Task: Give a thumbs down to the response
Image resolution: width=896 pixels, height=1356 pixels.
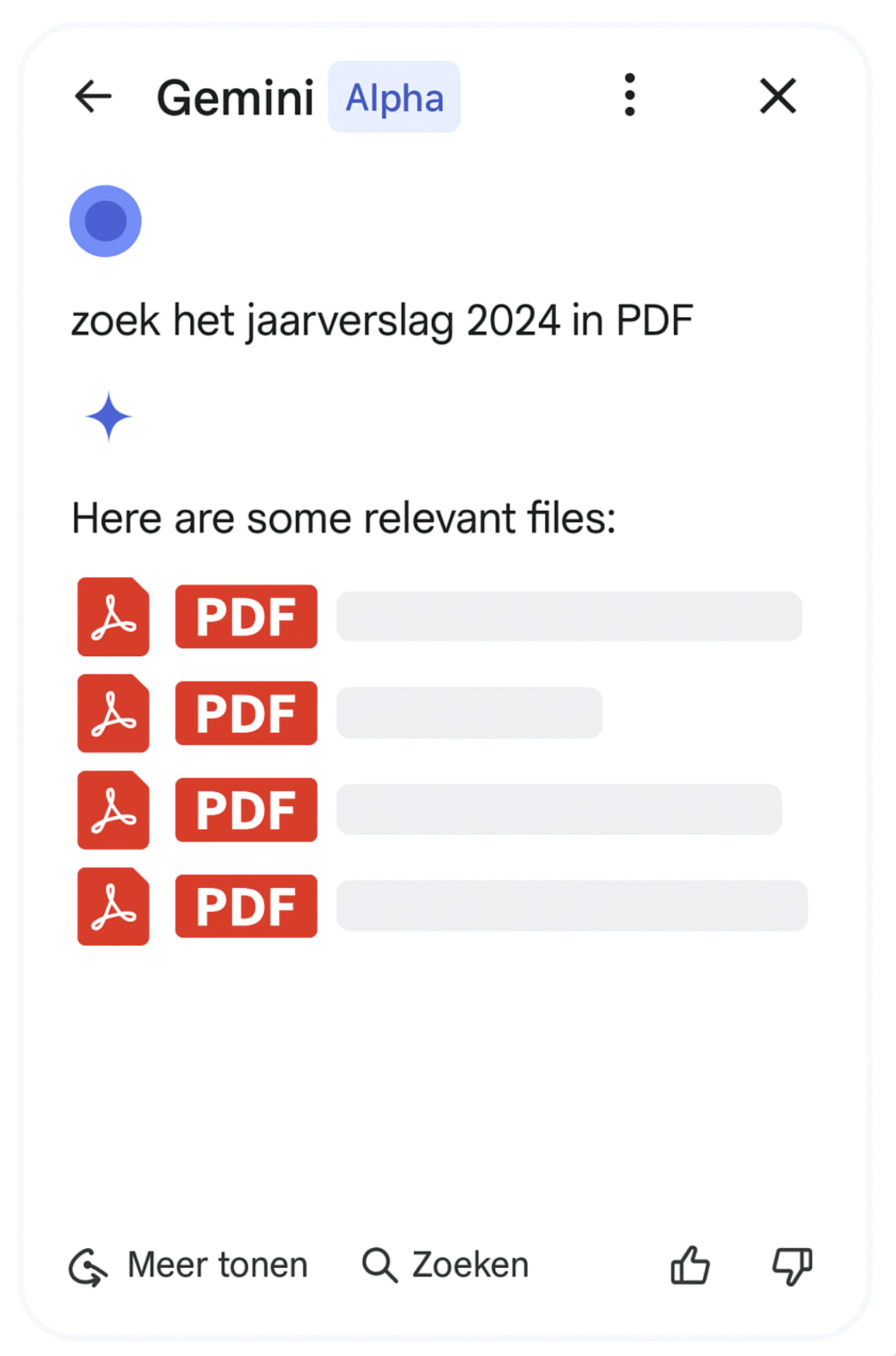Action: point(792,1264)
